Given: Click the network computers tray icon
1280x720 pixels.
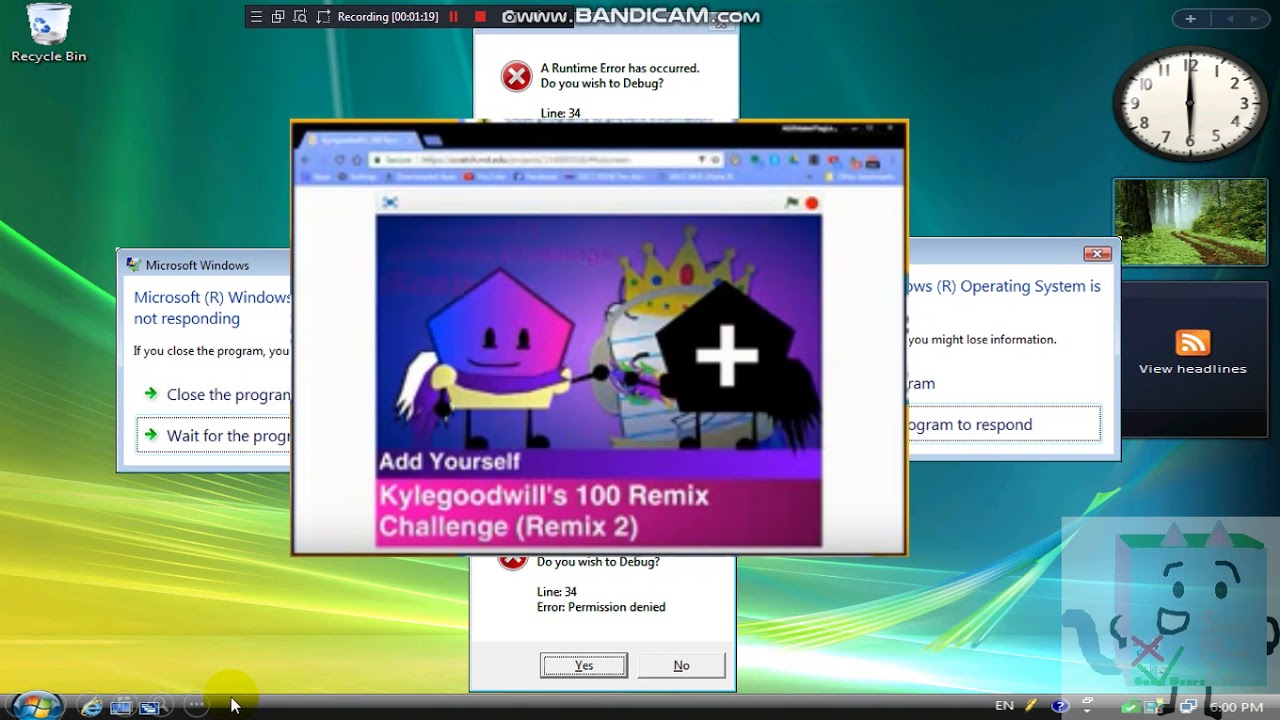Looking at the screenshot, I should click(x=1188, y=706).
